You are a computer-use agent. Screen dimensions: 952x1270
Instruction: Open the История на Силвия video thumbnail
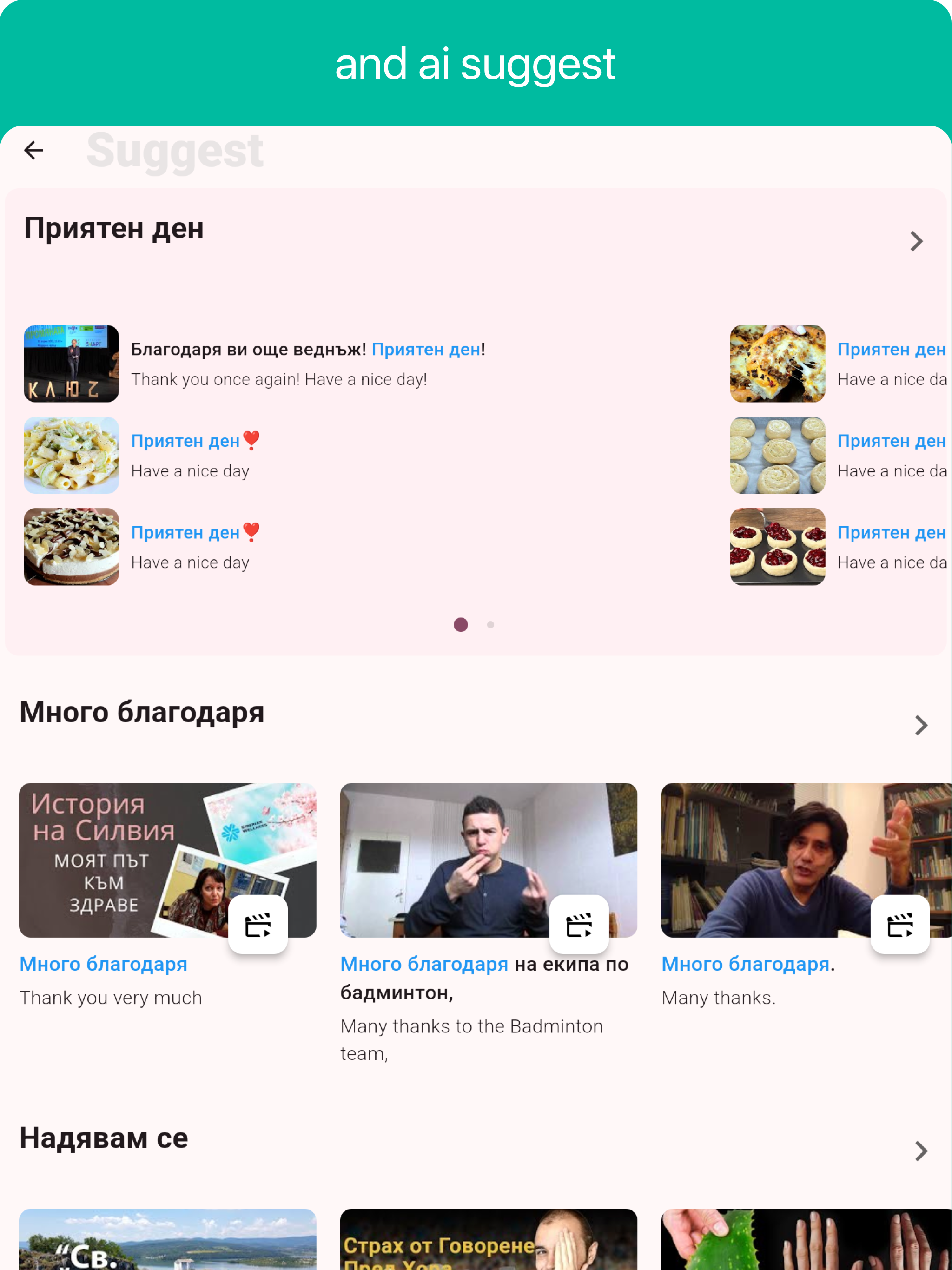coord(168,860)
